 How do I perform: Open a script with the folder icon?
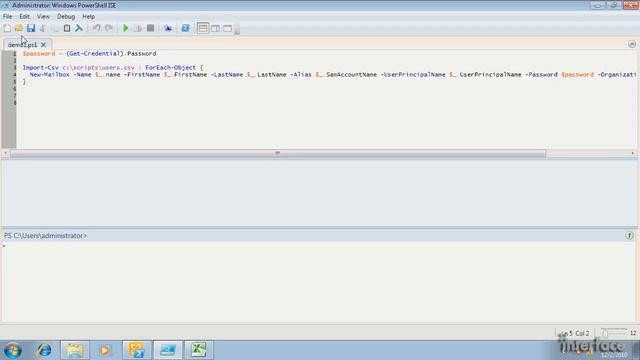19,28
